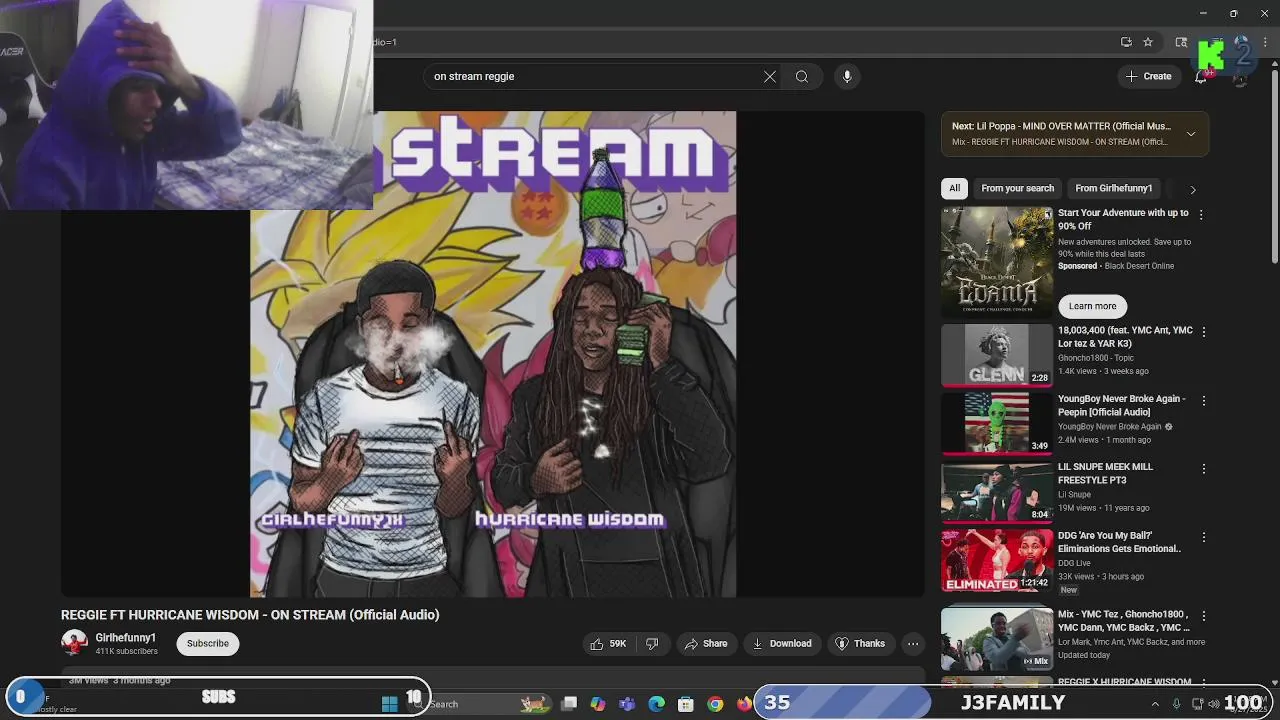This screenshot has height=720, width=1280.
Task: Open options for the Black Desert ad
Action: 1201,215
